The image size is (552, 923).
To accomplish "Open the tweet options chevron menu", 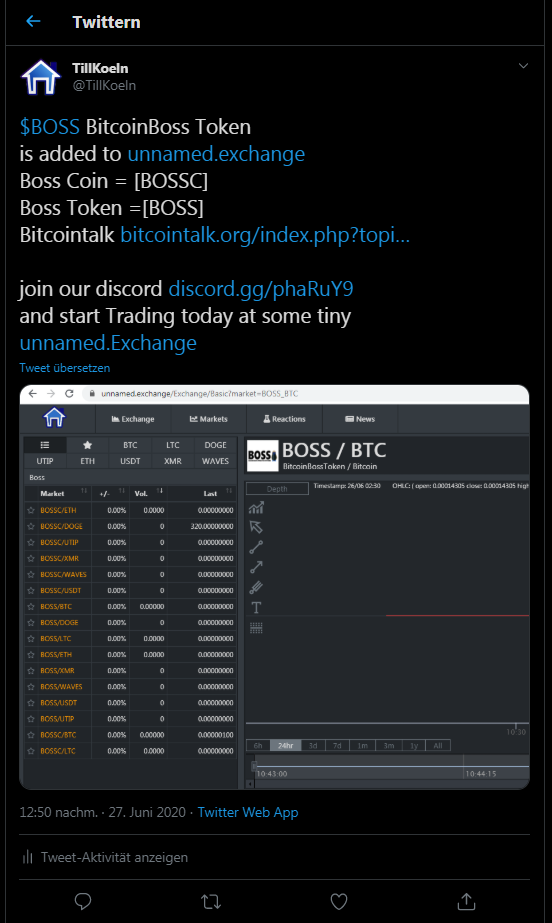I will pyautogui.click(x=523, y=66).
